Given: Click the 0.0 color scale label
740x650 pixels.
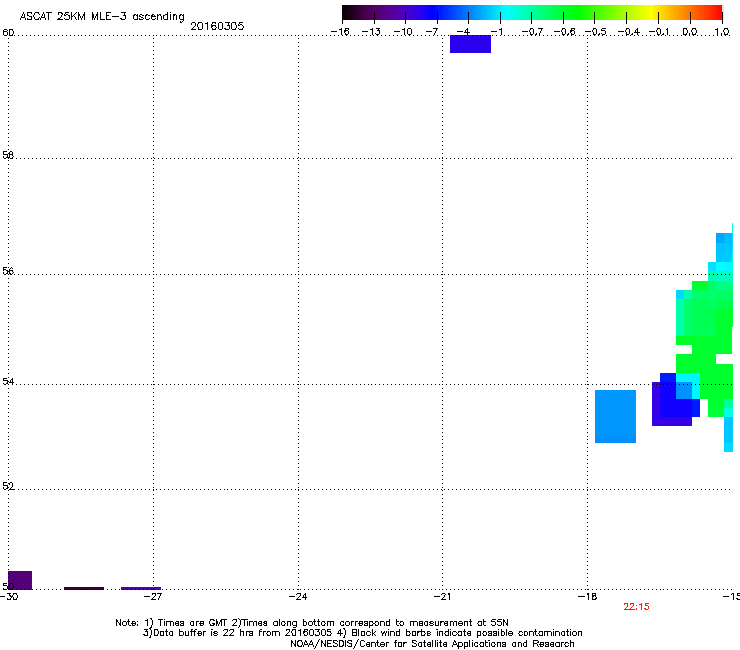Looking at the screenshot, I should pyautogui.click(x=690, y=32).
